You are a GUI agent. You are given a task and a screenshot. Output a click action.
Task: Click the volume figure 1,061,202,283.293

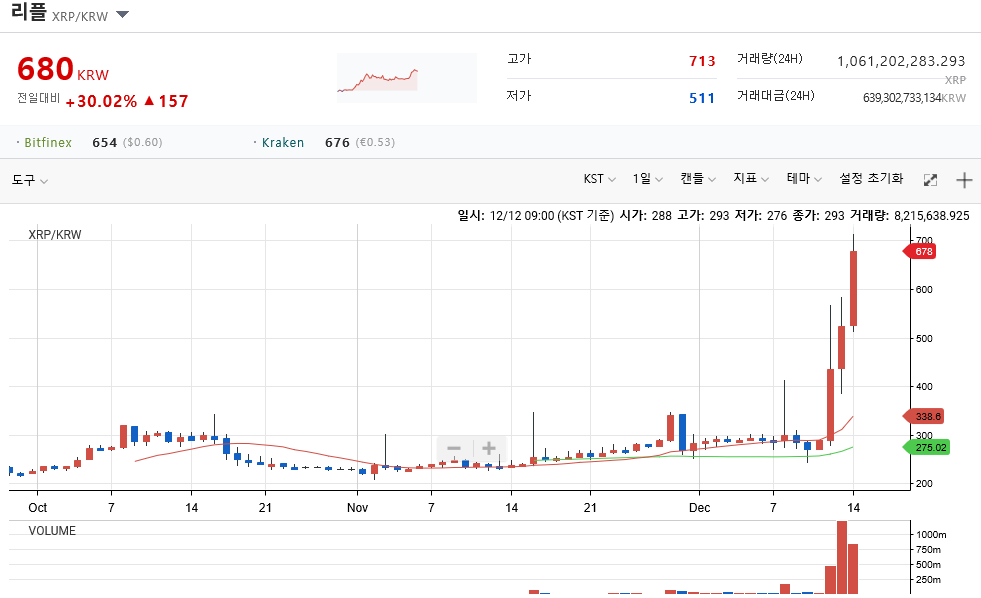pyautogui.click(x=901, y=61)
